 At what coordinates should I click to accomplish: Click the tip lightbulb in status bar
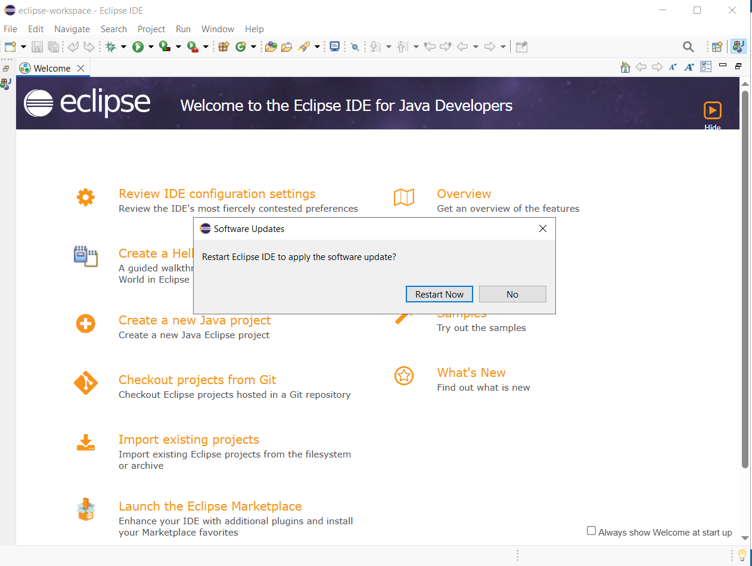click(742, 555)
